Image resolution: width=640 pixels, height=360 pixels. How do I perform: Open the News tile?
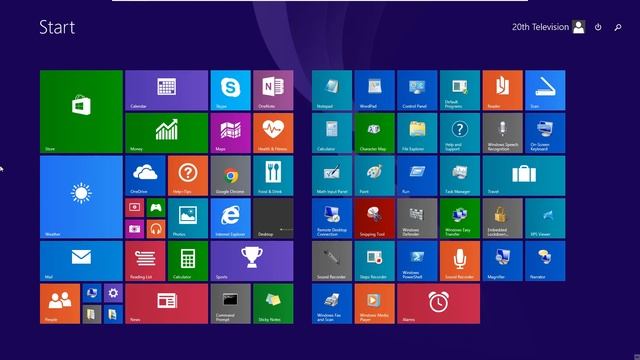(x=167, y=304)
